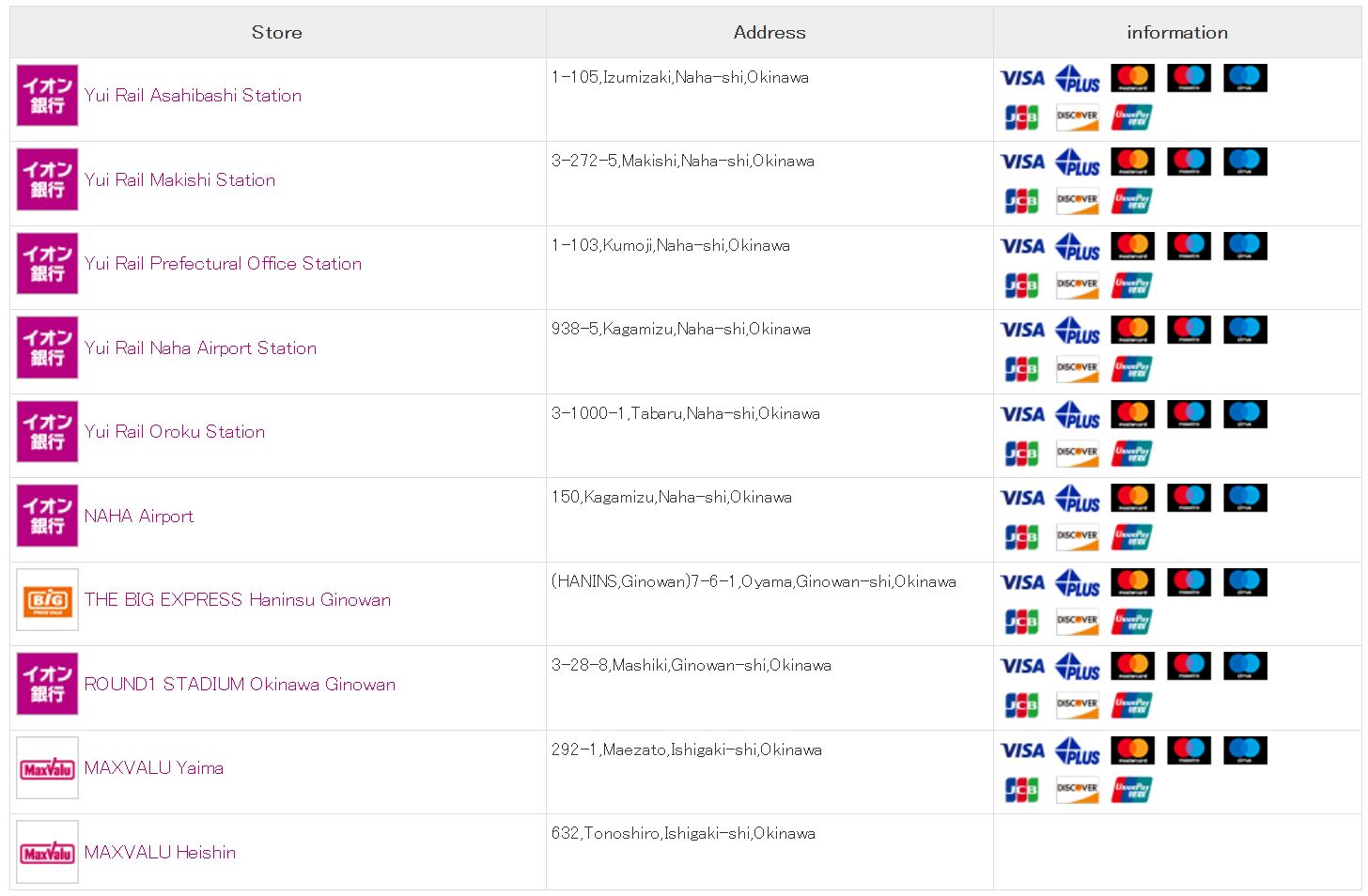Click Aeon Bank logo beside Prefectural Office Station

(47, 263)
